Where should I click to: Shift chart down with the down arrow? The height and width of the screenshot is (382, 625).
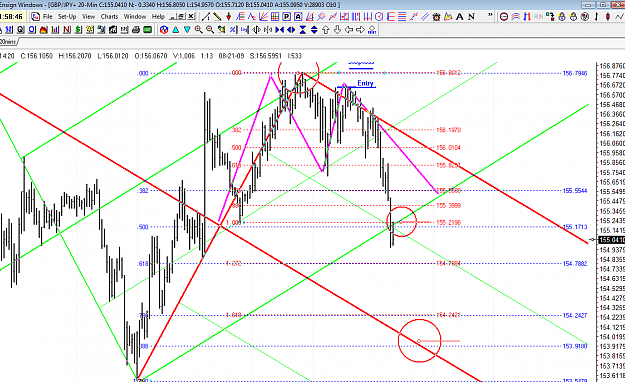point(337,30)
